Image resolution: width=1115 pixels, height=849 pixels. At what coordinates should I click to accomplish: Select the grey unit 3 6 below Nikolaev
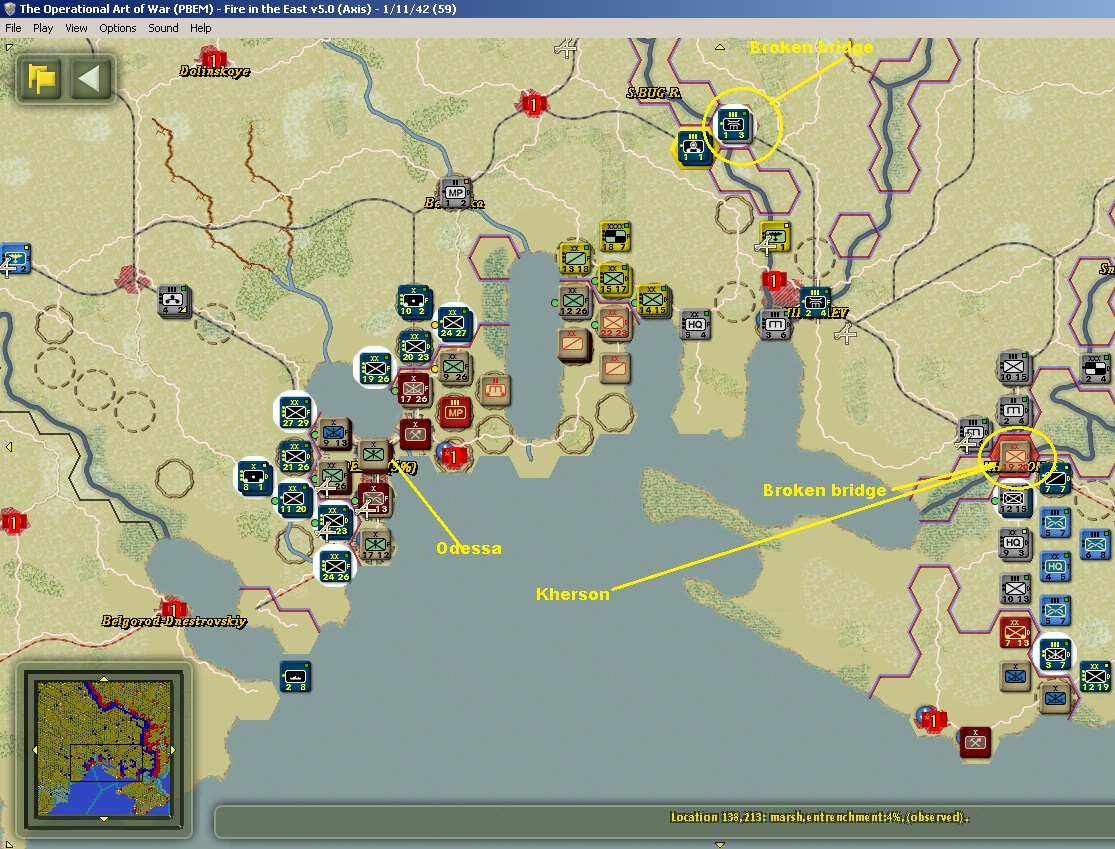tap(775, 325)
